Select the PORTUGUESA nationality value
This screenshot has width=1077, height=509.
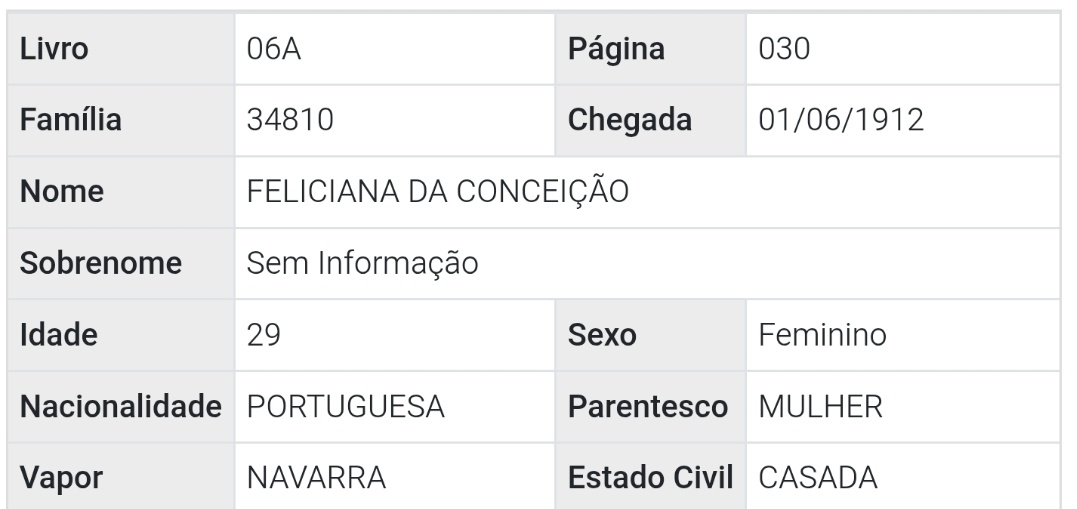345,407
